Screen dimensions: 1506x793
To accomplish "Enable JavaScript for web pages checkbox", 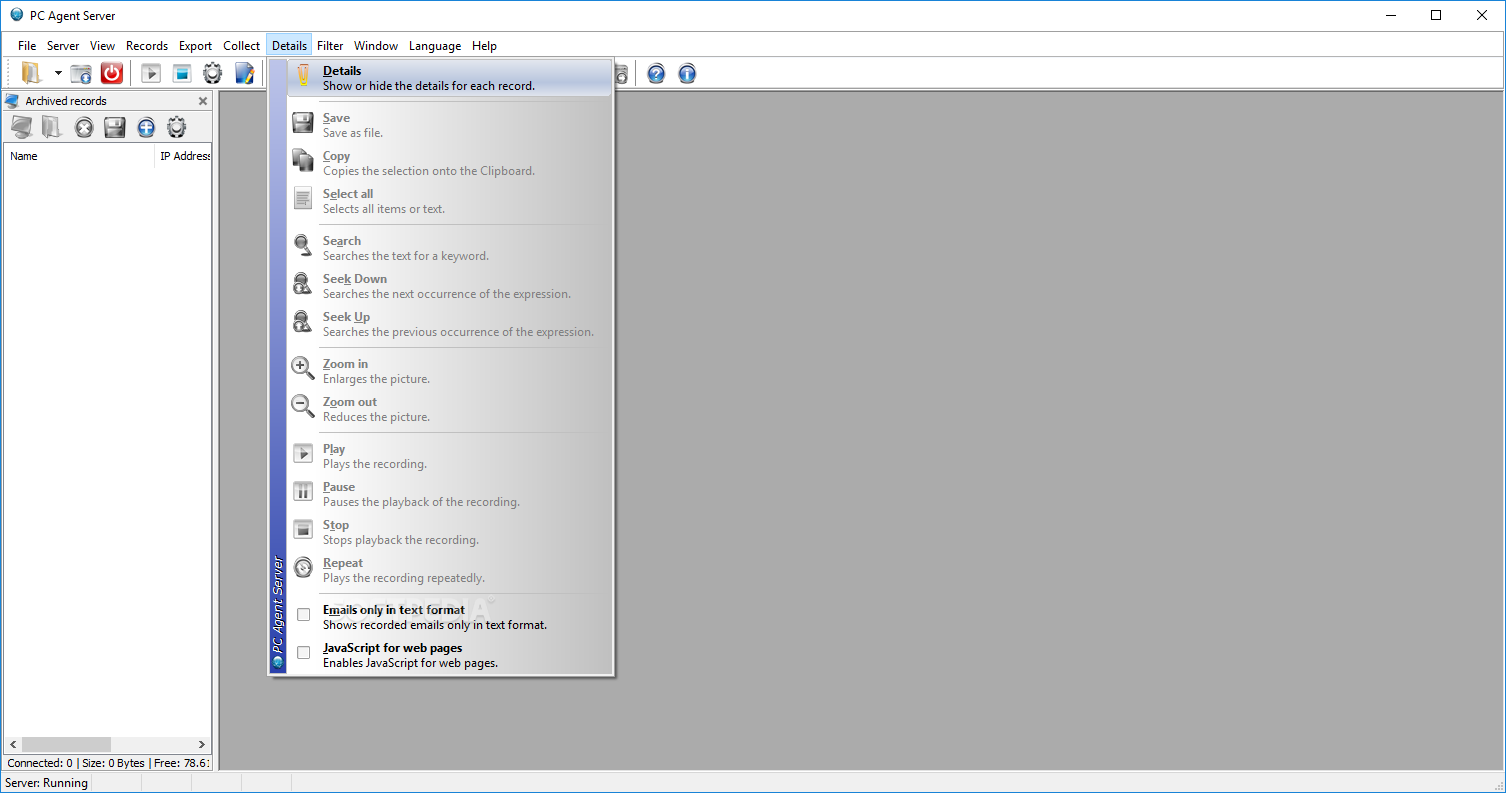I will [x=304, y=652].
